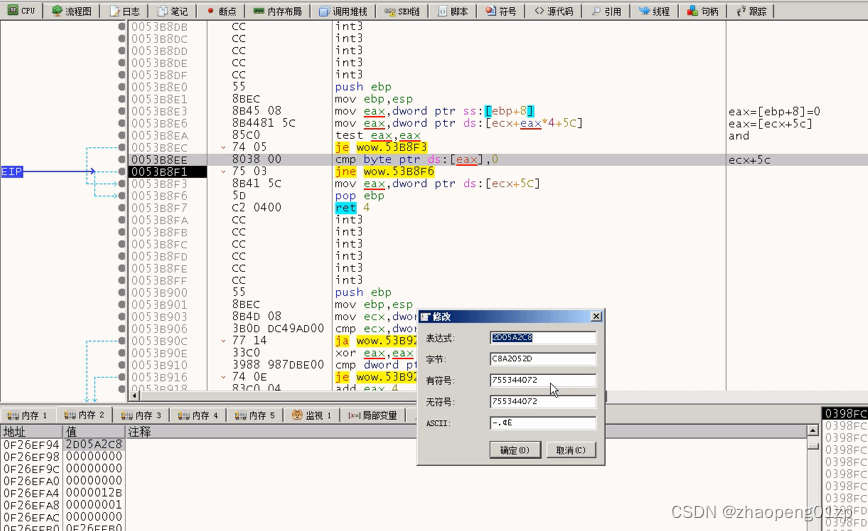This screenshot has width=868, height=531.
Task: Open the 句柄 handles tab
Action: (x=703, y=11)
